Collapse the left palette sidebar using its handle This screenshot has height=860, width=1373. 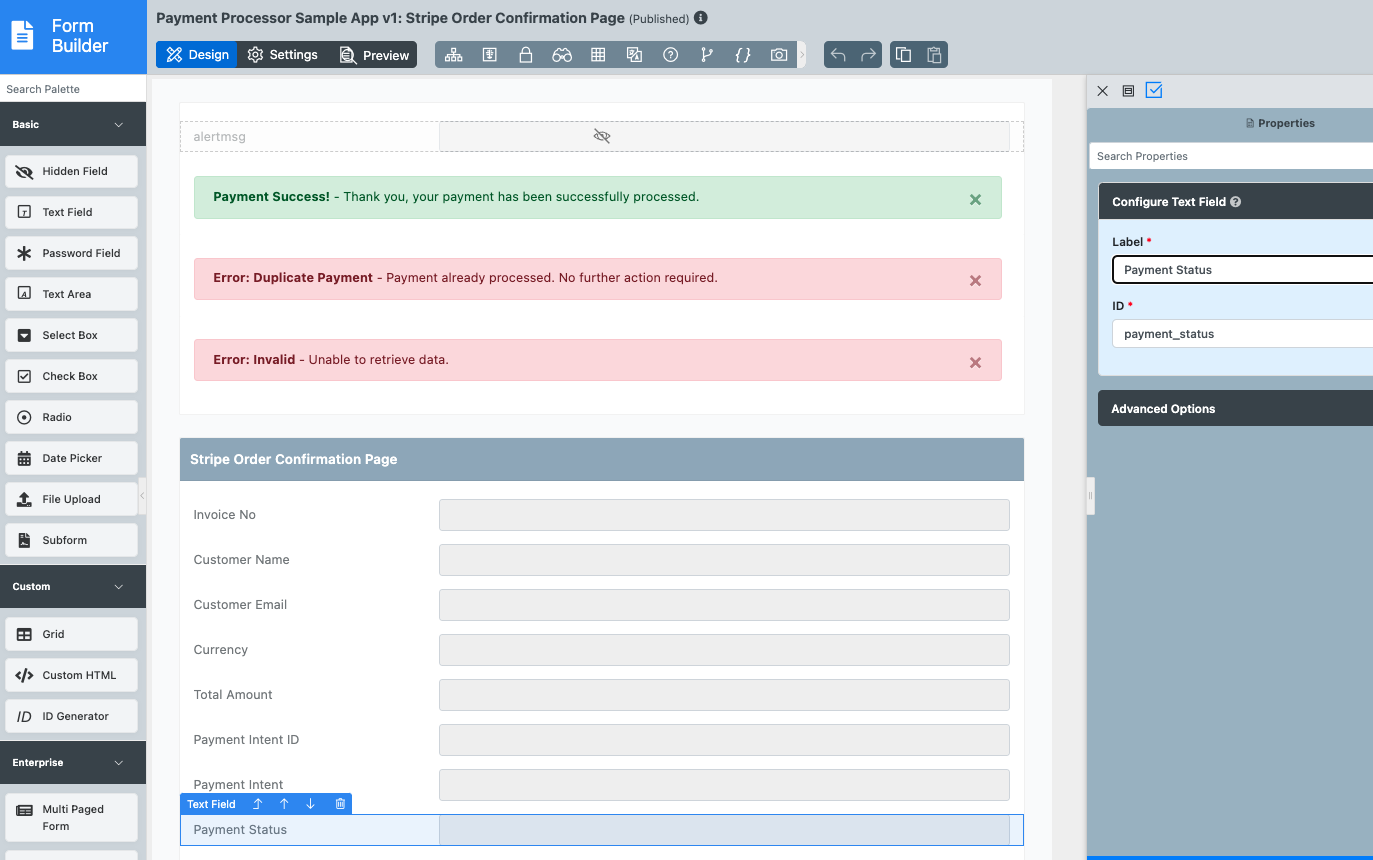(x=142, y=495)
